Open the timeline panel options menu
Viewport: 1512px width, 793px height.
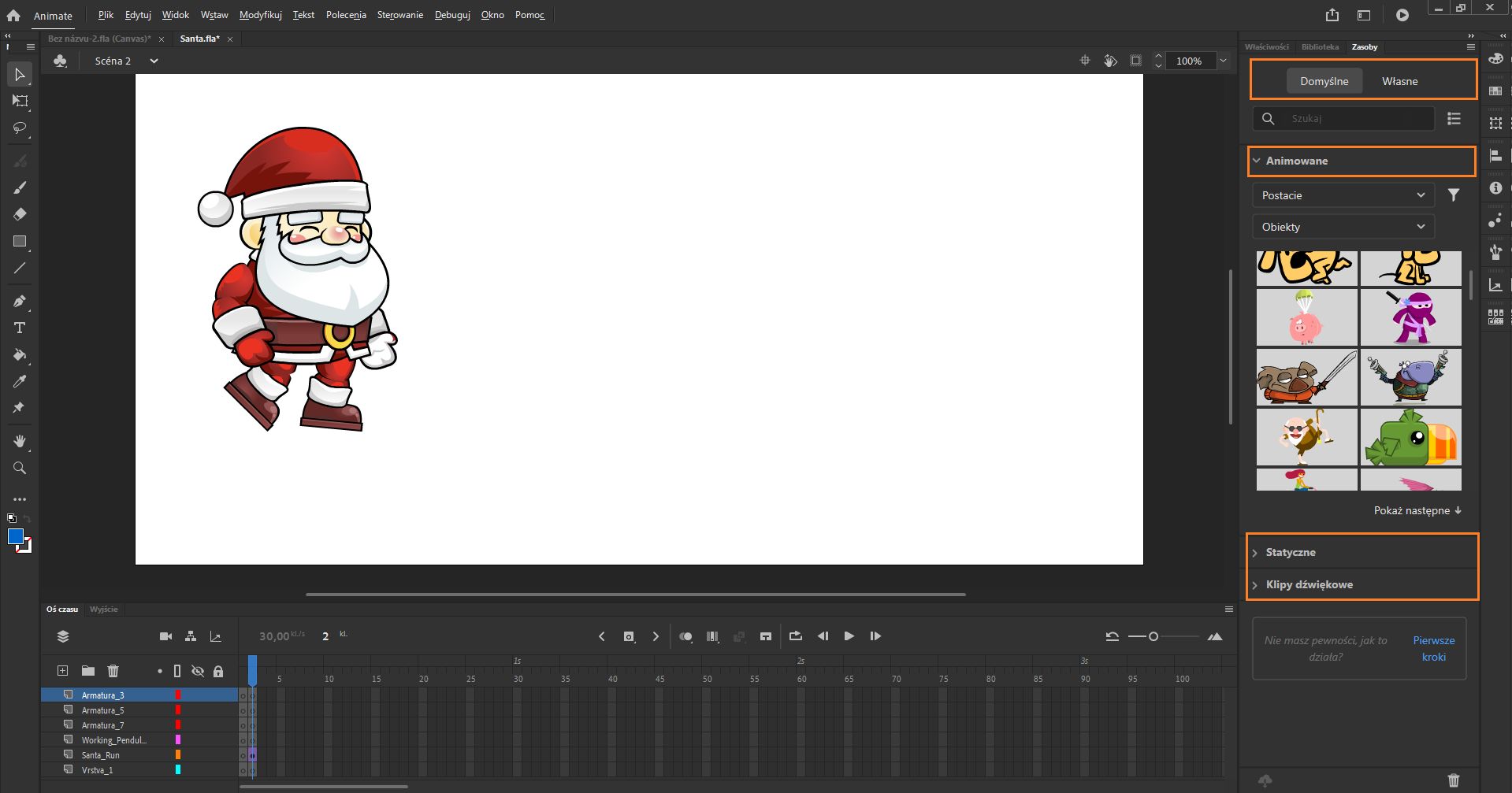[x=1229, y=609]
